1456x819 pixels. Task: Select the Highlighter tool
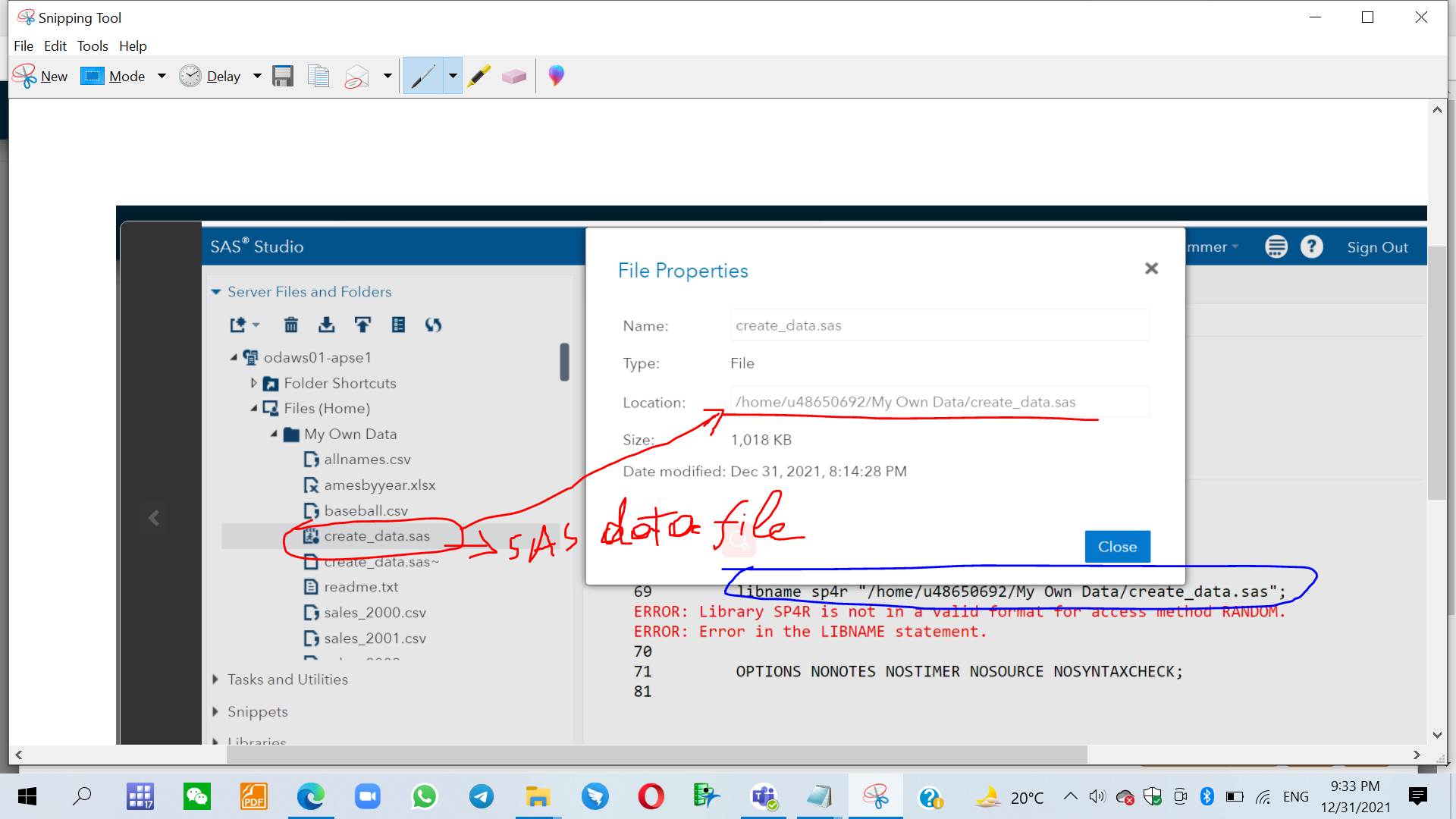click(479, 76)
